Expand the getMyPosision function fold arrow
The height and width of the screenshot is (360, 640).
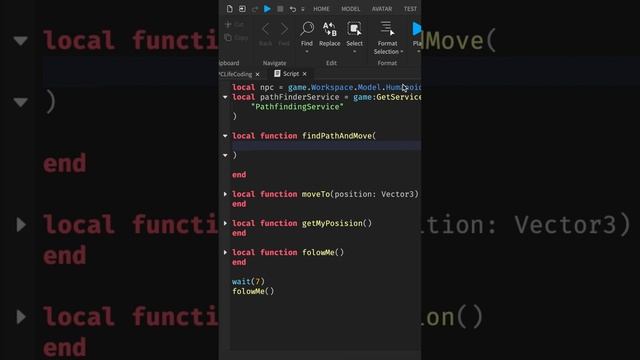point(225,223)
